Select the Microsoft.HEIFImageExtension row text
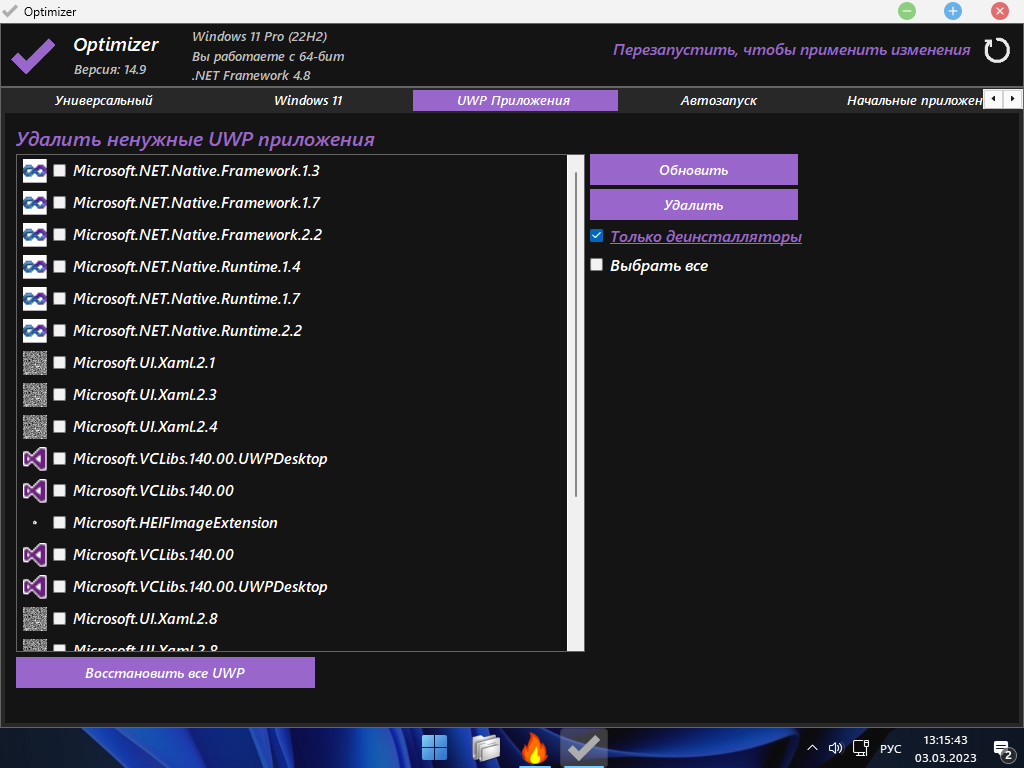 point(175,523)
